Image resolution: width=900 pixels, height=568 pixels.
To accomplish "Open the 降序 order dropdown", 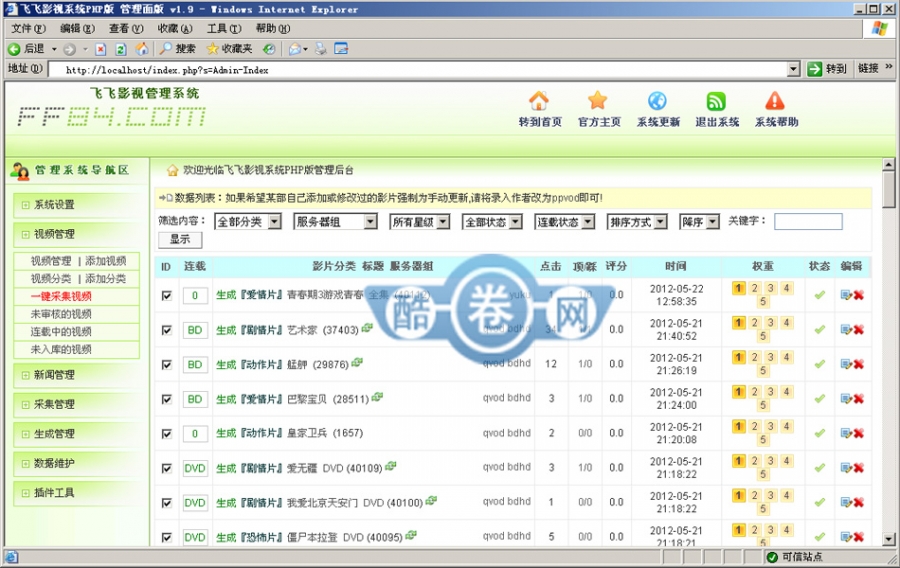I will [699, 221].
